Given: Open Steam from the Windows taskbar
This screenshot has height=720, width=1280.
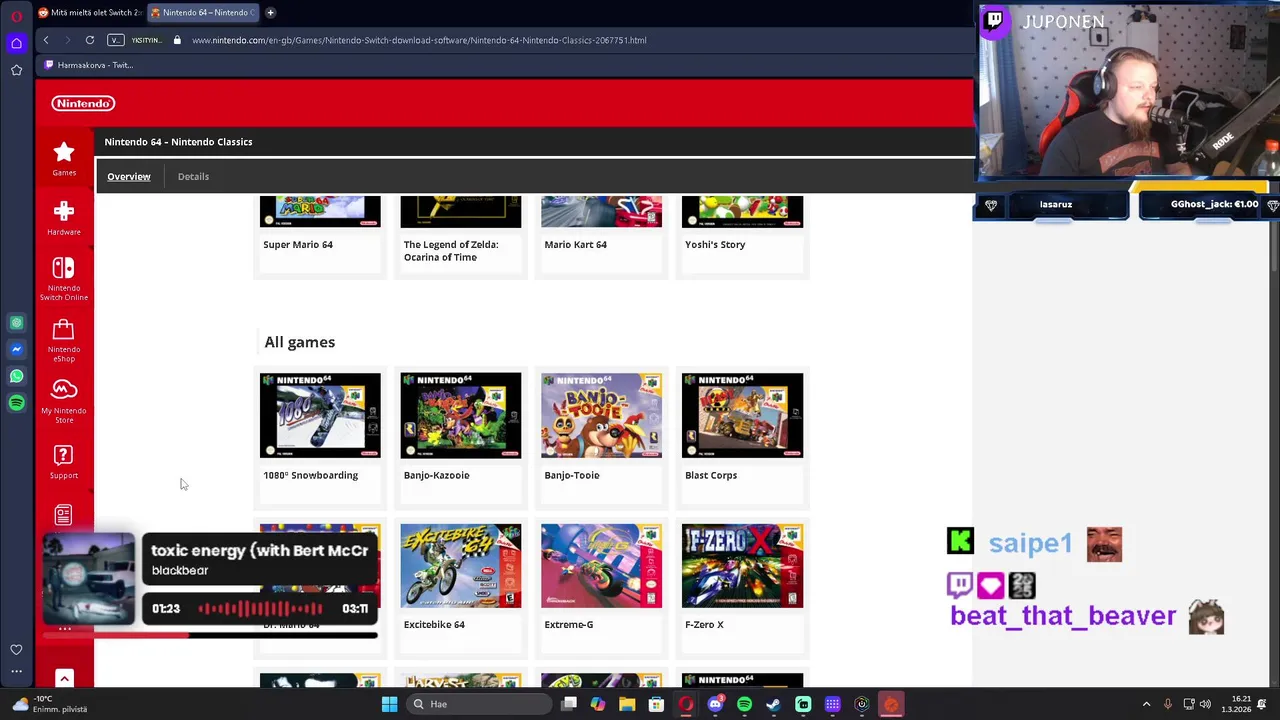Looking at the screenshot, I should 773,704.
